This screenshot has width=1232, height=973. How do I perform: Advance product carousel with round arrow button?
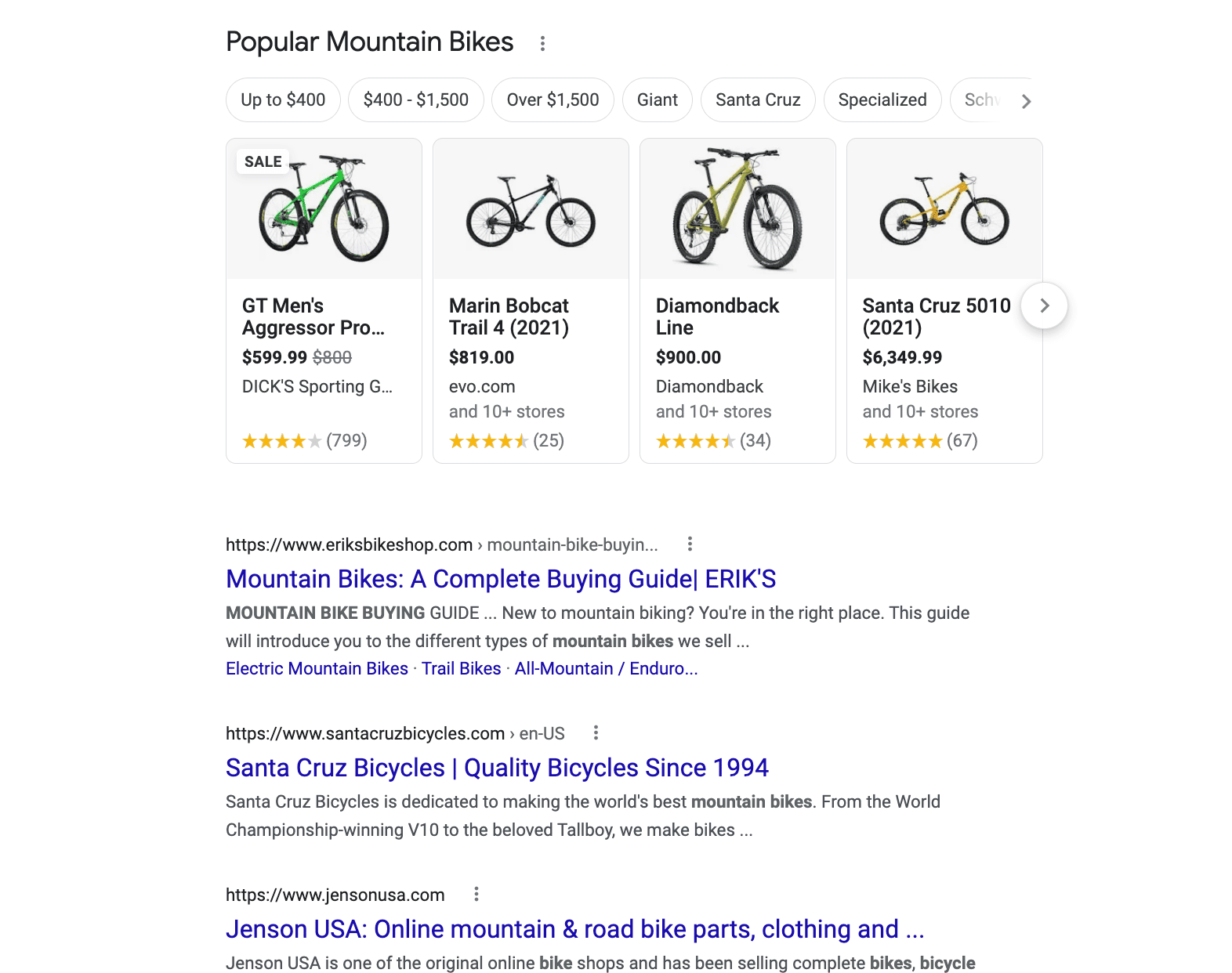[x=1044, y=306]
